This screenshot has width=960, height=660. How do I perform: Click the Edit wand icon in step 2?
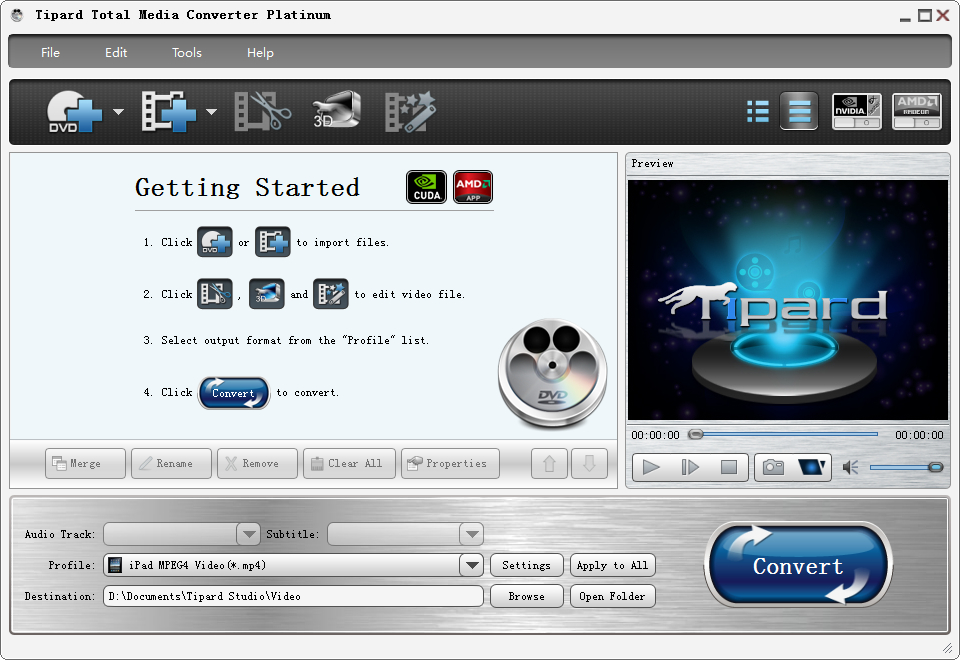point(331,294)
